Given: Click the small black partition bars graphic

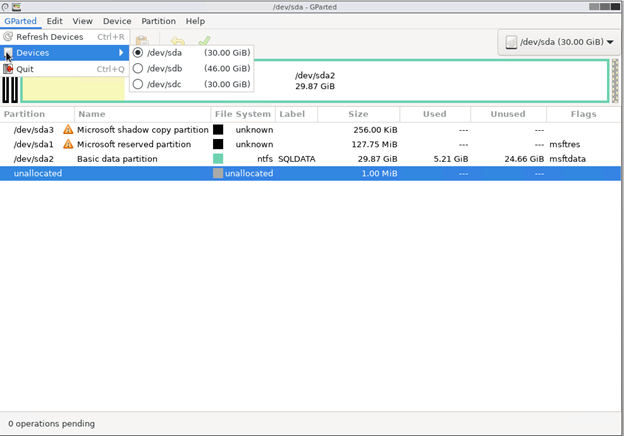Looking at the screenshot, I should (x=10, y=90).
